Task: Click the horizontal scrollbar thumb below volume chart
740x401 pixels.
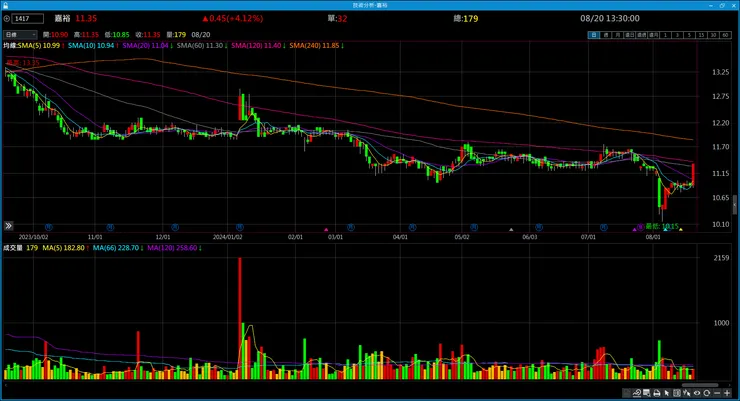Action: 700,385
